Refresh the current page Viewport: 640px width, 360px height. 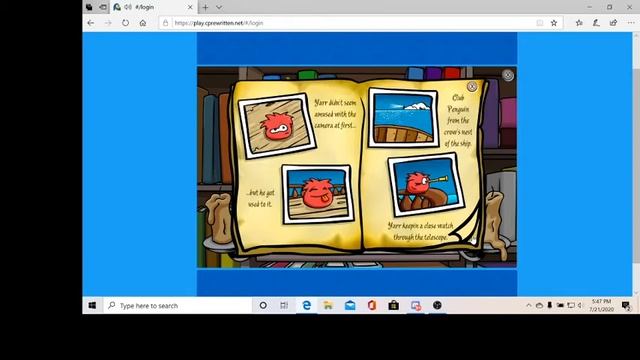click(x=125, y=23)
